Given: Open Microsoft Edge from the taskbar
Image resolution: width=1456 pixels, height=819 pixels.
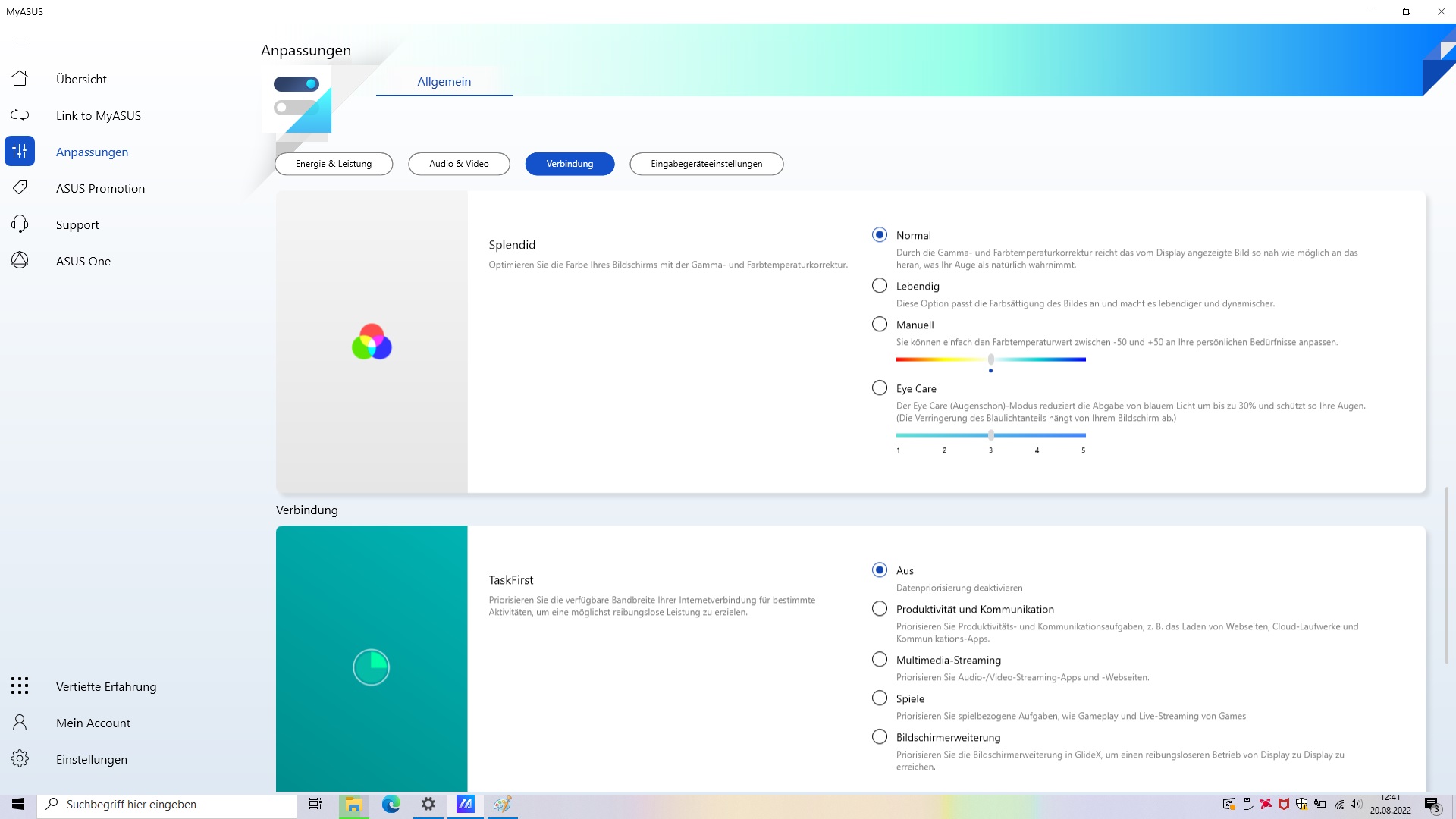Looking at the screenshot, I should tap(391, 805).
